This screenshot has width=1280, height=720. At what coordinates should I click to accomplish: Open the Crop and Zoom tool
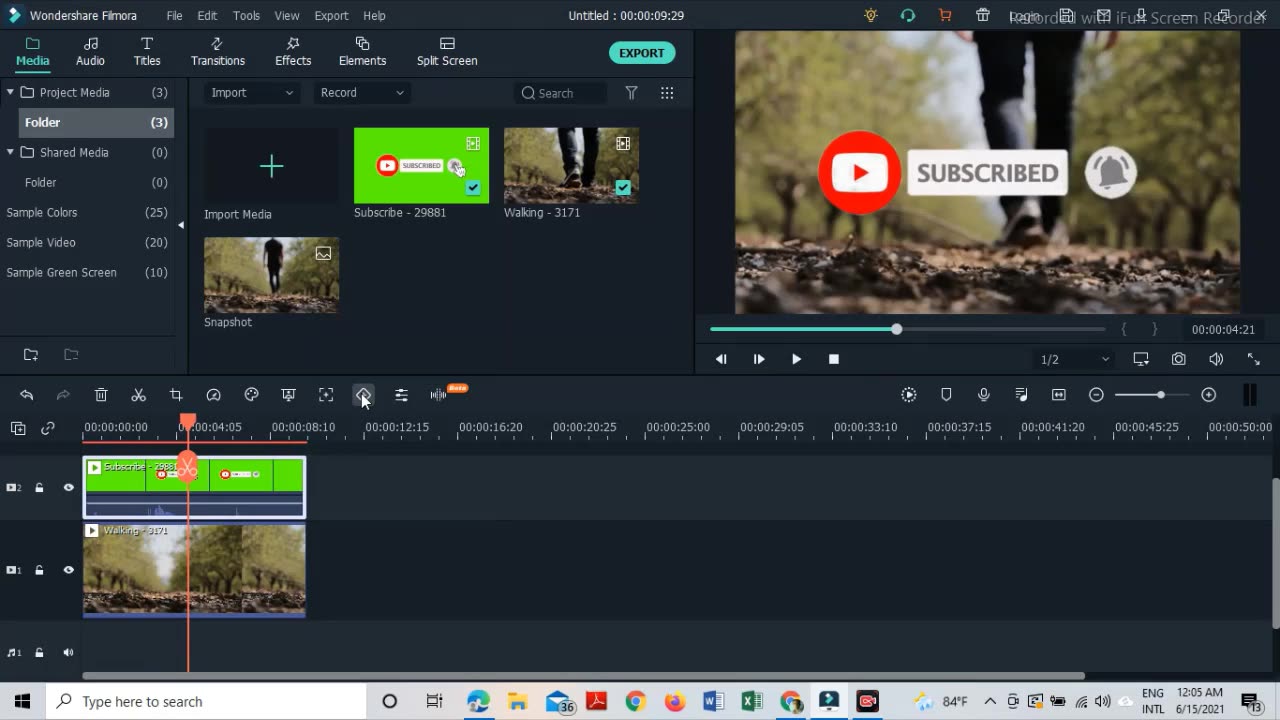(176, 395)
